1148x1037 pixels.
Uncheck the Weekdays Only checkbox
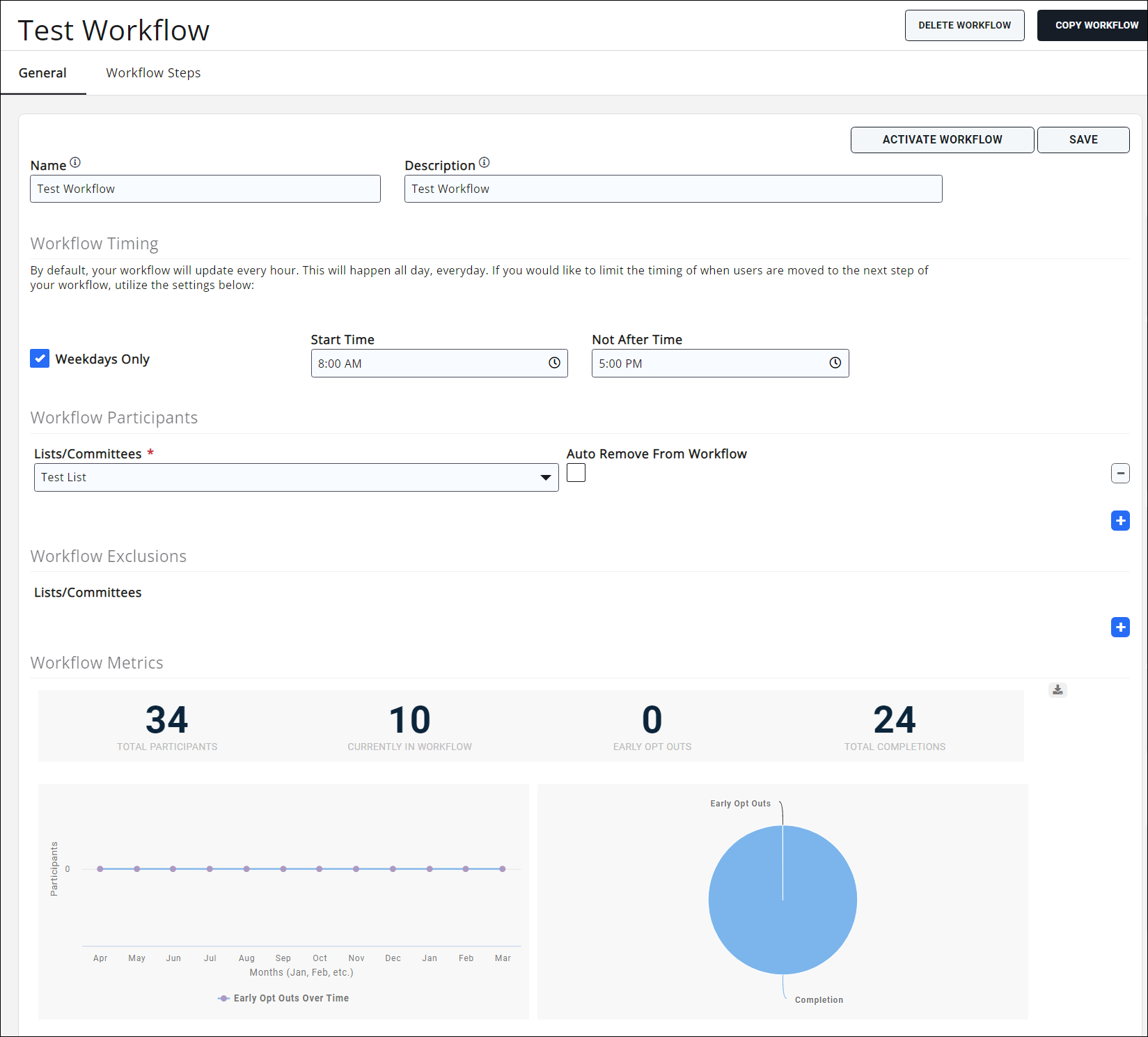pos(40,359)
